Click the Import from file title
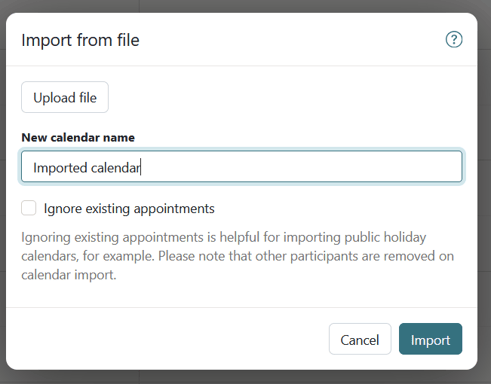 [x=80, y=40]
